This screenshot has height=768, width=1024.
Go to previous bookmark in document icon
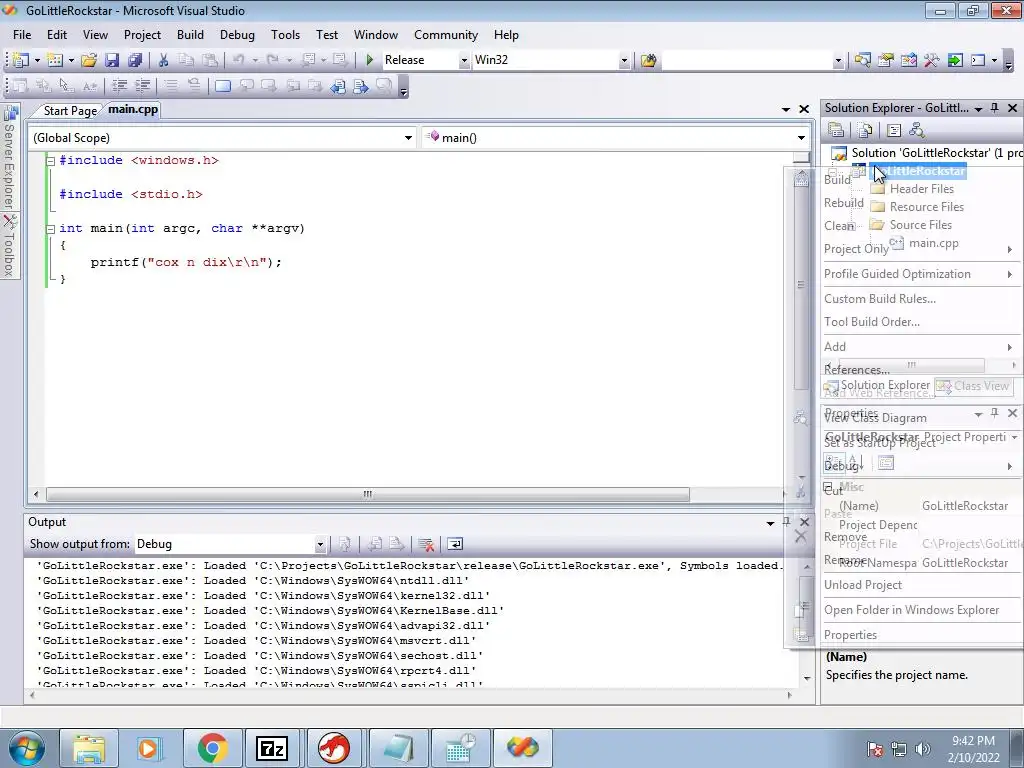coord(338,86)
